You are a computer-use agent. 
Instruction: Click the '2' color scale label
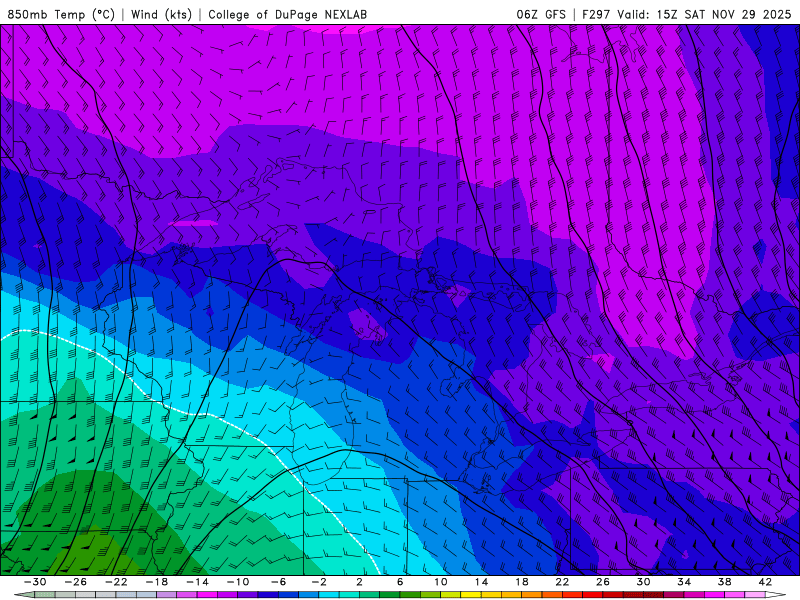click(x=360, y=582)
